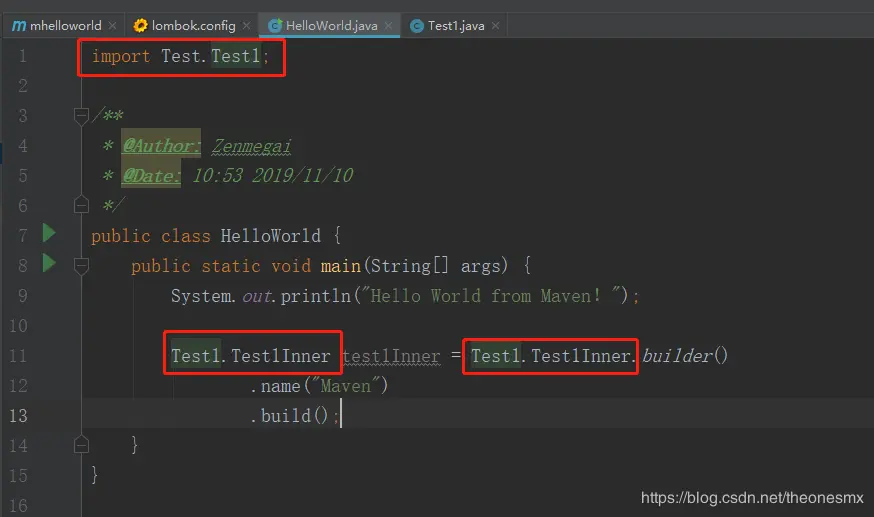
Task: Click the 'builder()' call on line 11
Action: [685, 355]
